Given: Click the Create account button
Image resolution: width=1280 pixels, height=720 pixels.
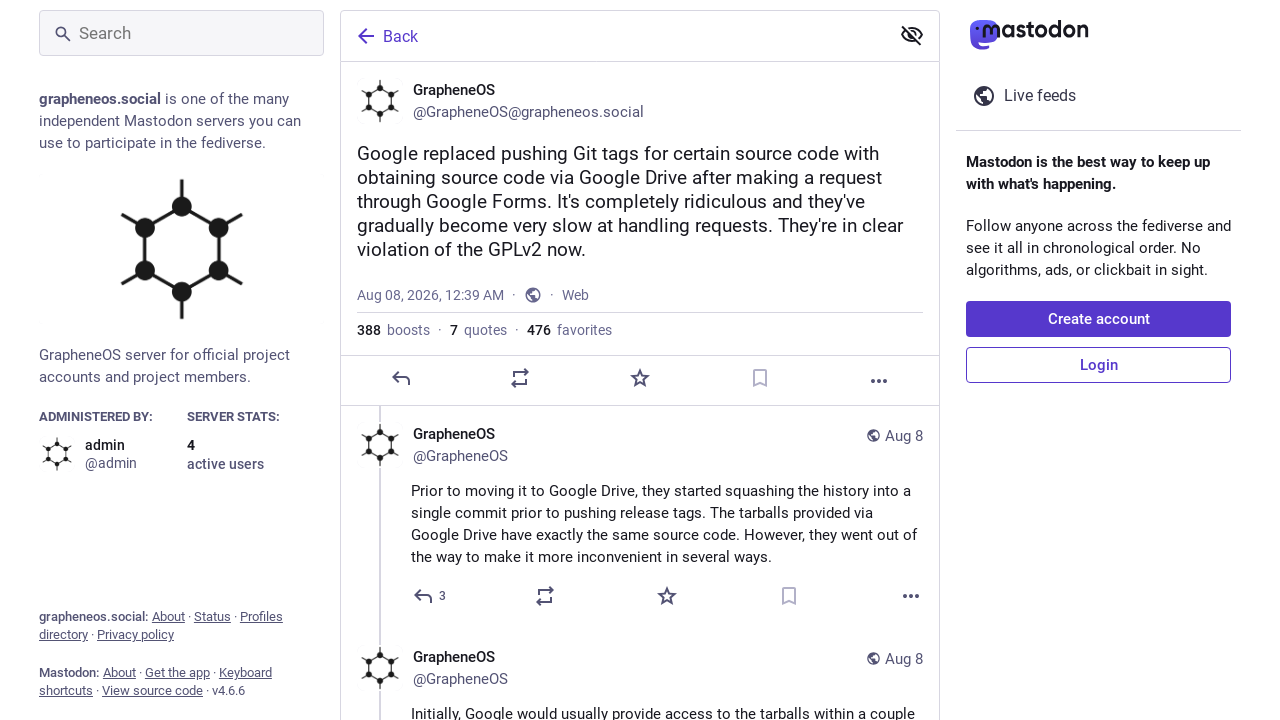Looking at the screenshot, I should coord(1098,319).
